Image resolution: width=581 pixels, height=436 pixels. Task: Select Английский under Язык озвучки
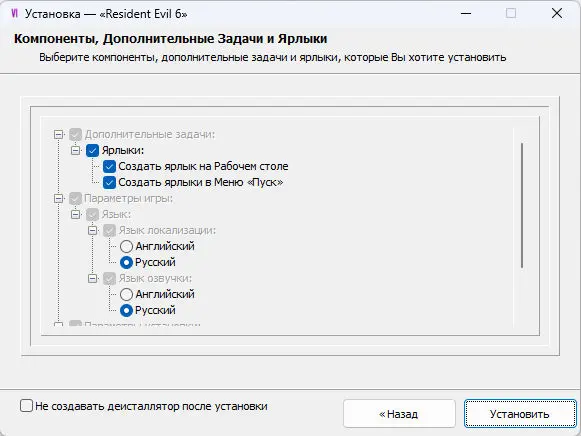click(x=126, y=294)
